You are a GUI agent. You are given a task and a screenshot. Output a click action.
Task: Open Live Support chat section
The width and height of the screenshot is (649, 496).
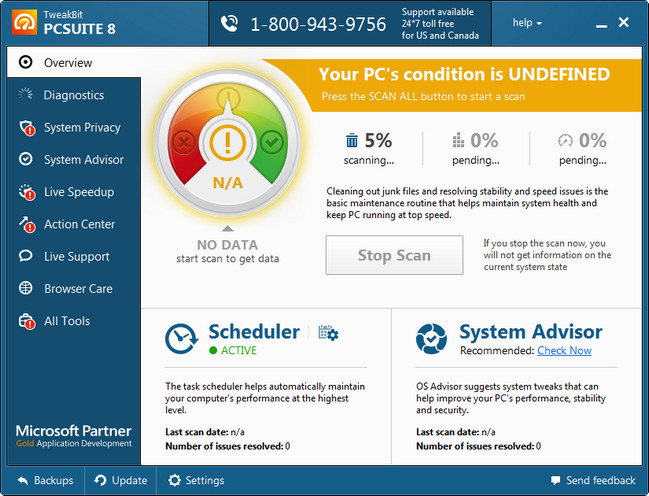click(74, 256)
